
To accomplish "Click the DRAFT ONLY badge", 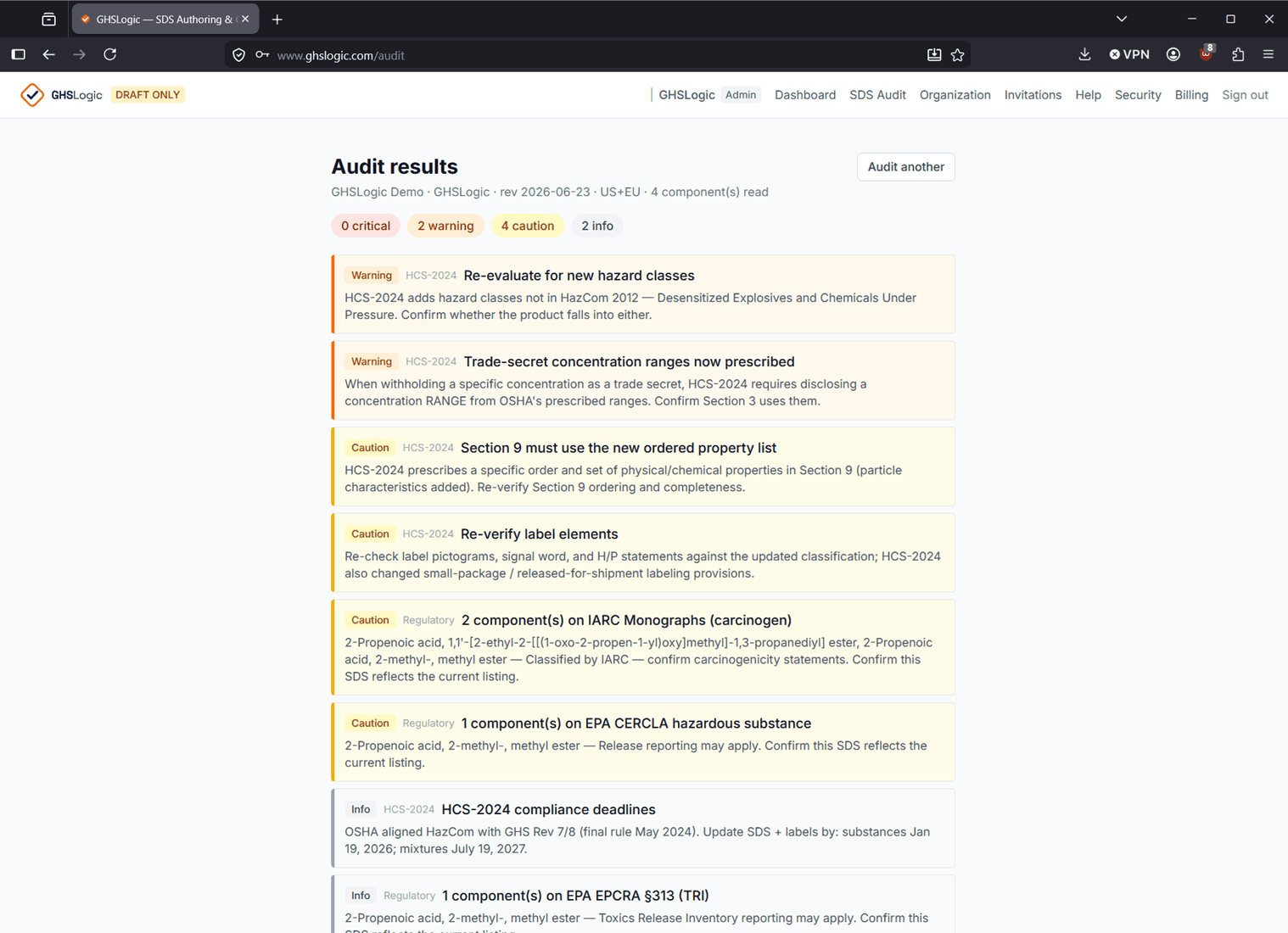I will click(148, 95).
